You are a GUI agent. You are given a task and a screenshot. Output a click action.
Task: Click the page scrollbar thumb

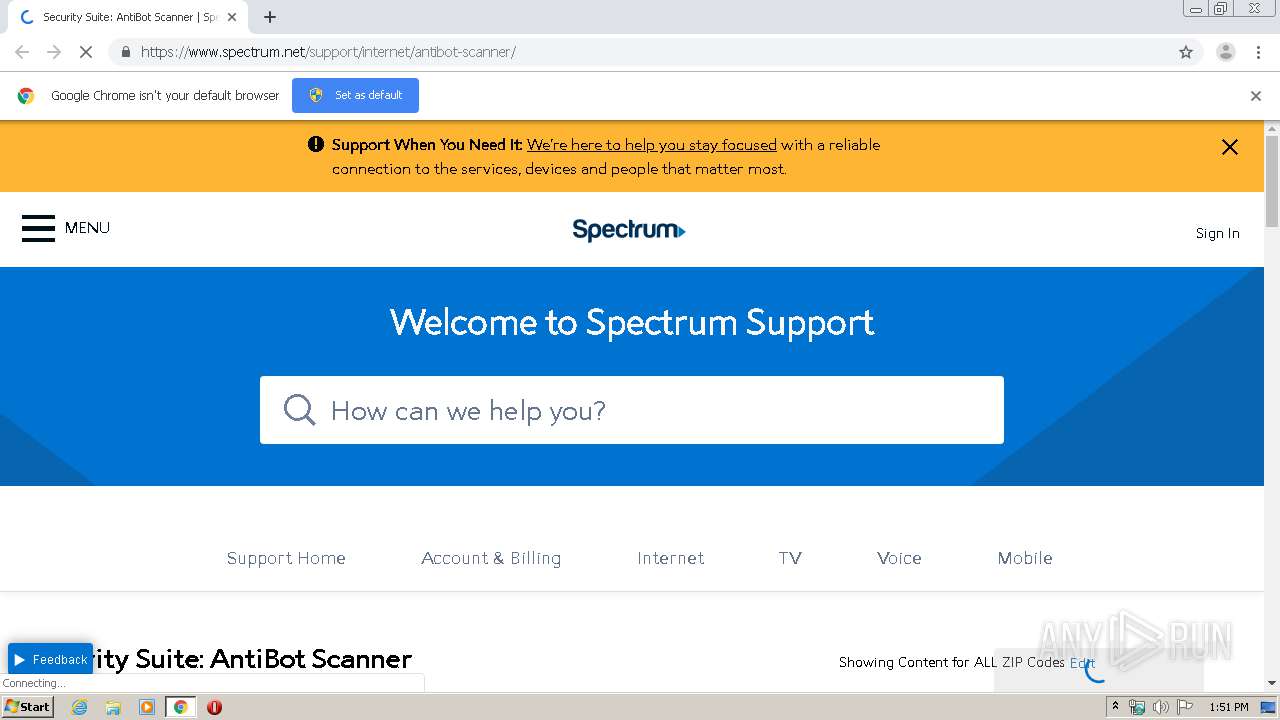pyautogui.click(x=1272, y=180)
